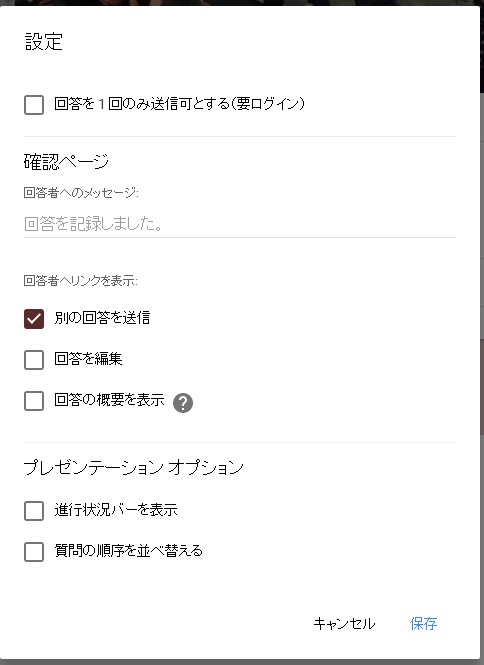Click the 回答を編集 label text
The width and height of the screenshot is (484, 665).
[x=88, y=359]
